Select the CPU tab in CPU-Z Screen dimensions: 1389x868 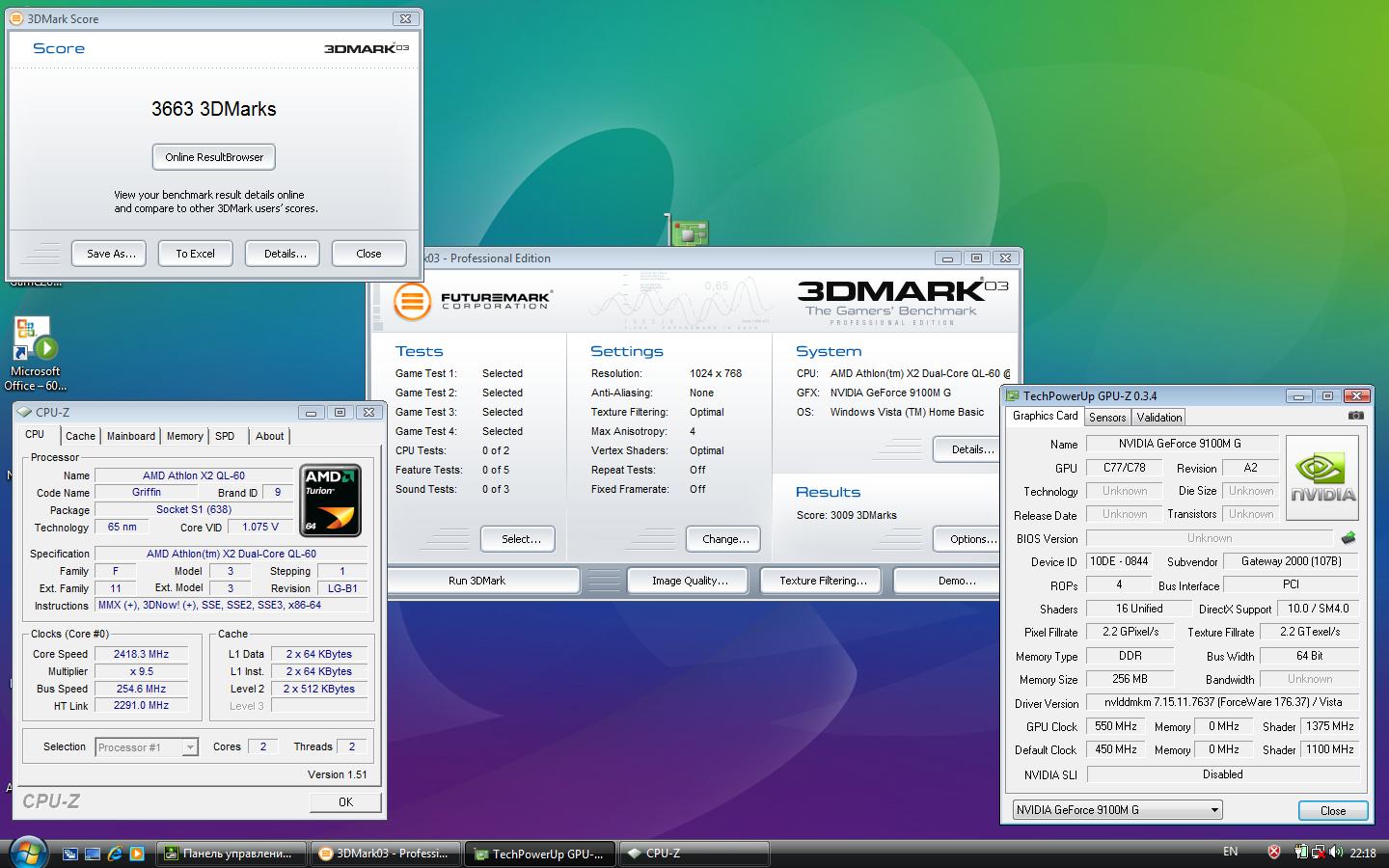[35, 435]
